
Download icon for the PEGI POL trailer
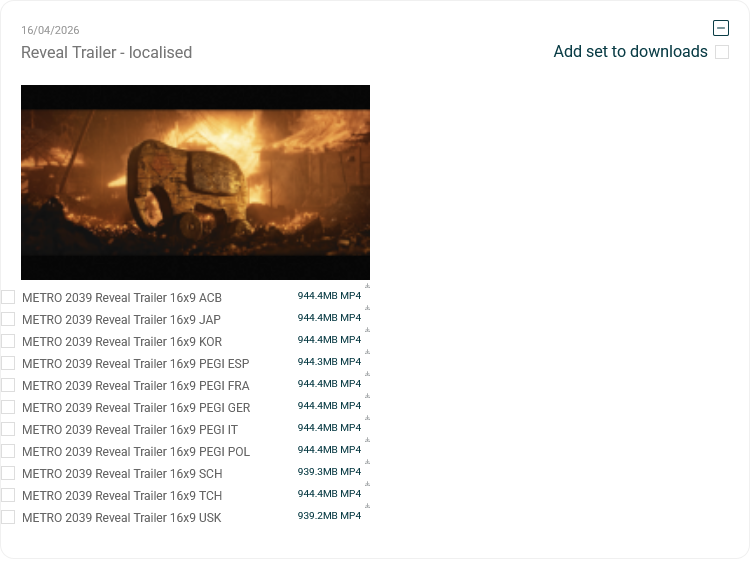367,440
